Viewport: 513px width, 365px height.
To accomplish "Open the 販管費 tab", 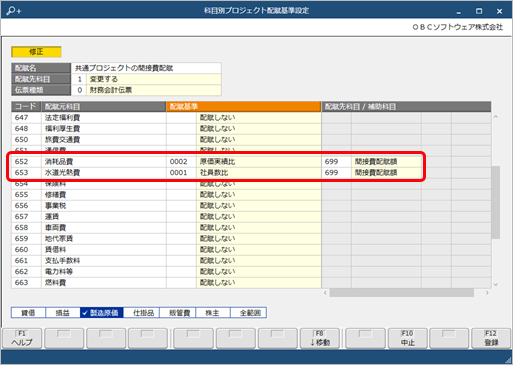I will (179, 313).
